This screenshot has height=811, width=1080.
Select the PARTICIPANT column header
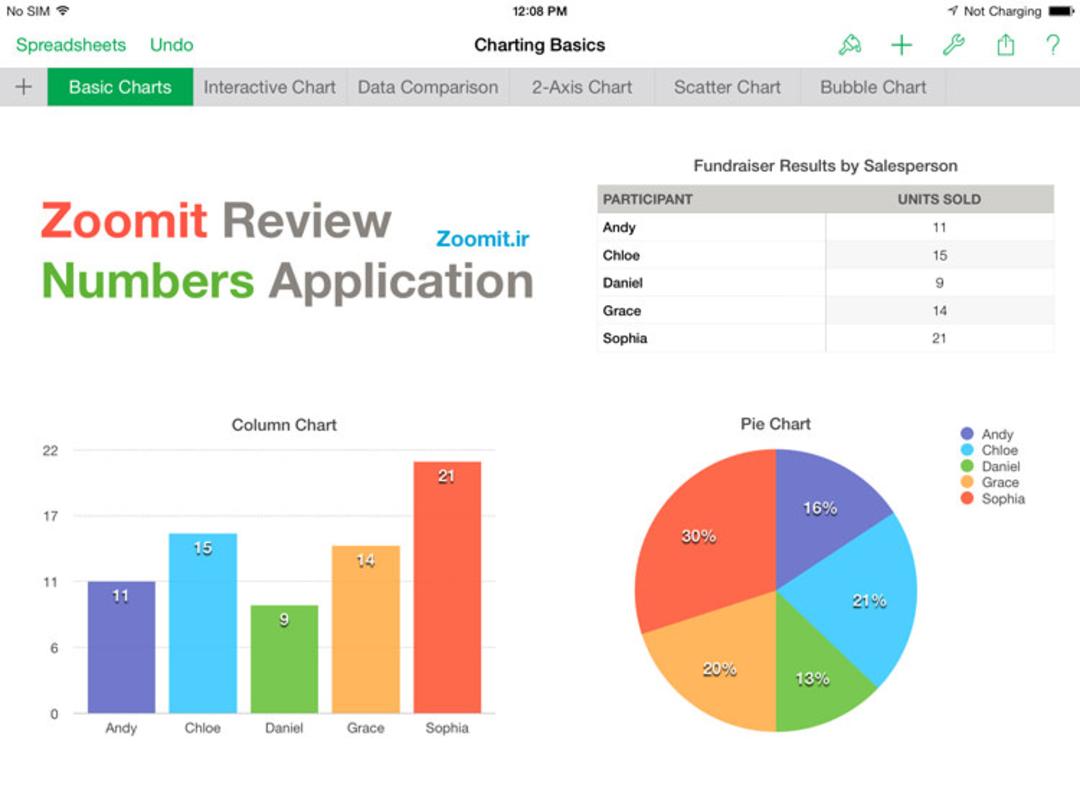(712, 199)
